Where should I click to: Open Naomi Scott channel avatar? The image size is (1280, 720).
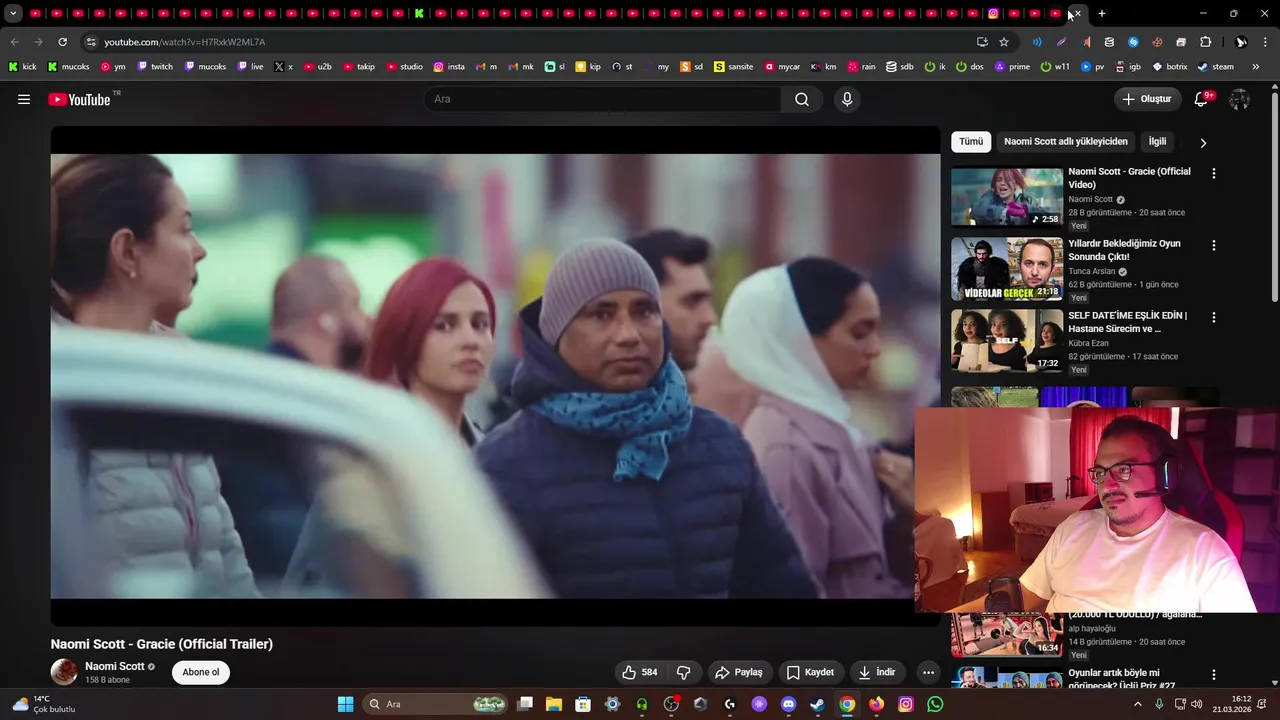pyautogui.click(x=64, y=672)
